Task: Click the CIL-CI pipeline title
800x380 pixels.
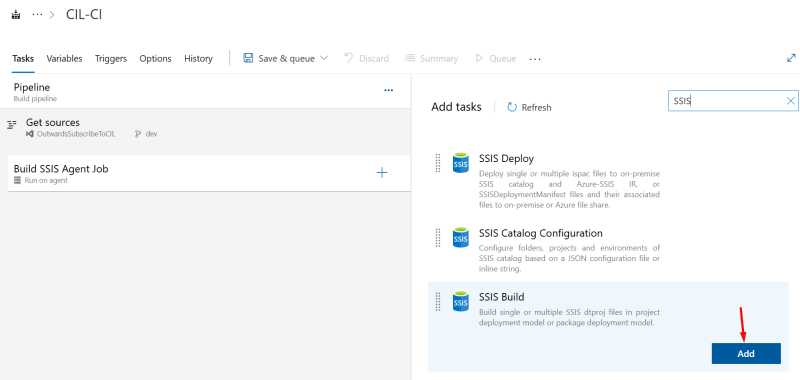Action: click(x=84, y=14)
